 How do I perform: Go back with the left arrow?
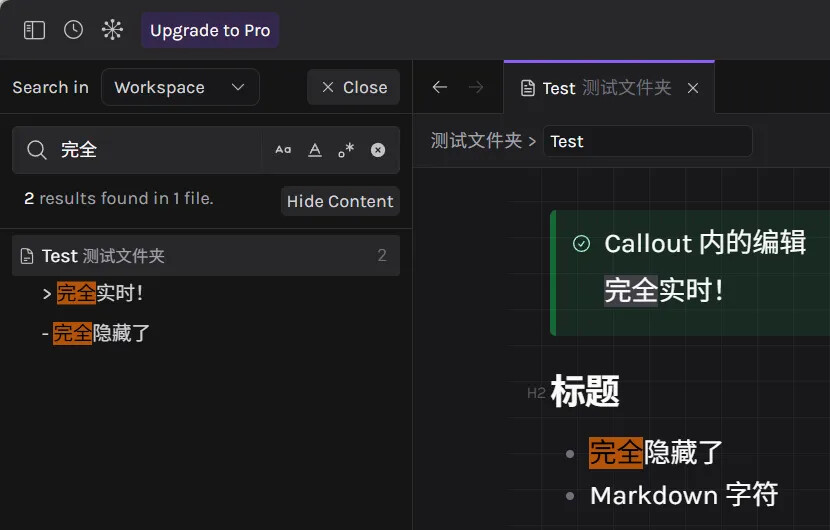[439, 88]
